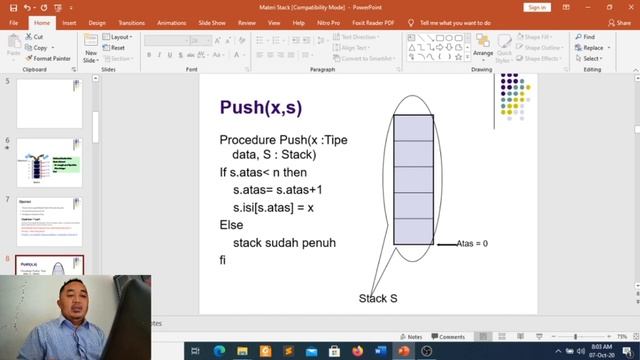This screenshot has height=360, width=640.
Task: Open Customize Quick Access Toolbar arrow
Action: (71, 8)
